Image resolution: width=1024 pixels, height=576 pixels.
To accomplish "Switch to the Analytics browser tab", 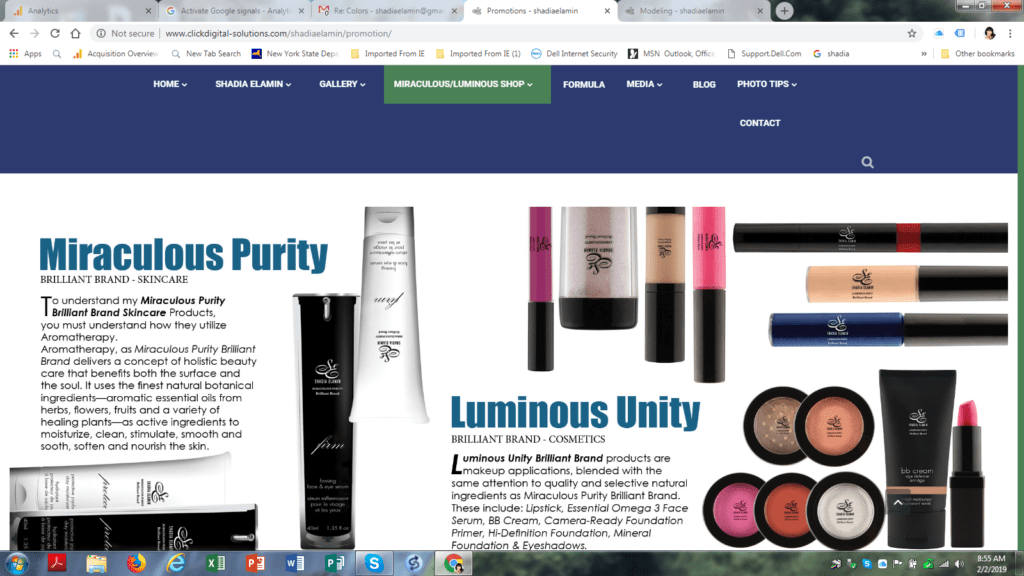I will (x=80, y=11).
